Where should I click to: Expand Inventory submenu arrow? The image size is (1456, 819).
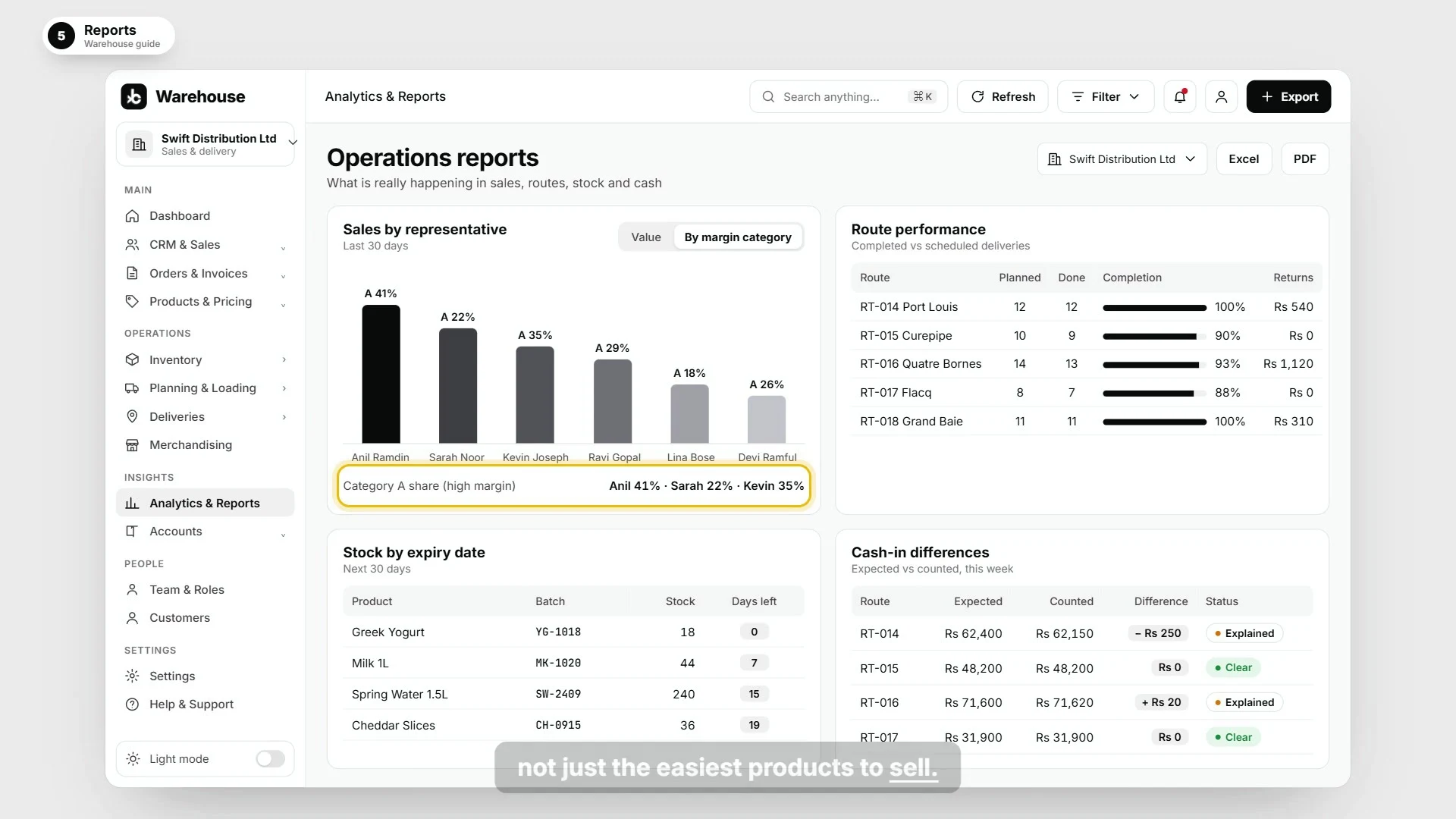284,359
